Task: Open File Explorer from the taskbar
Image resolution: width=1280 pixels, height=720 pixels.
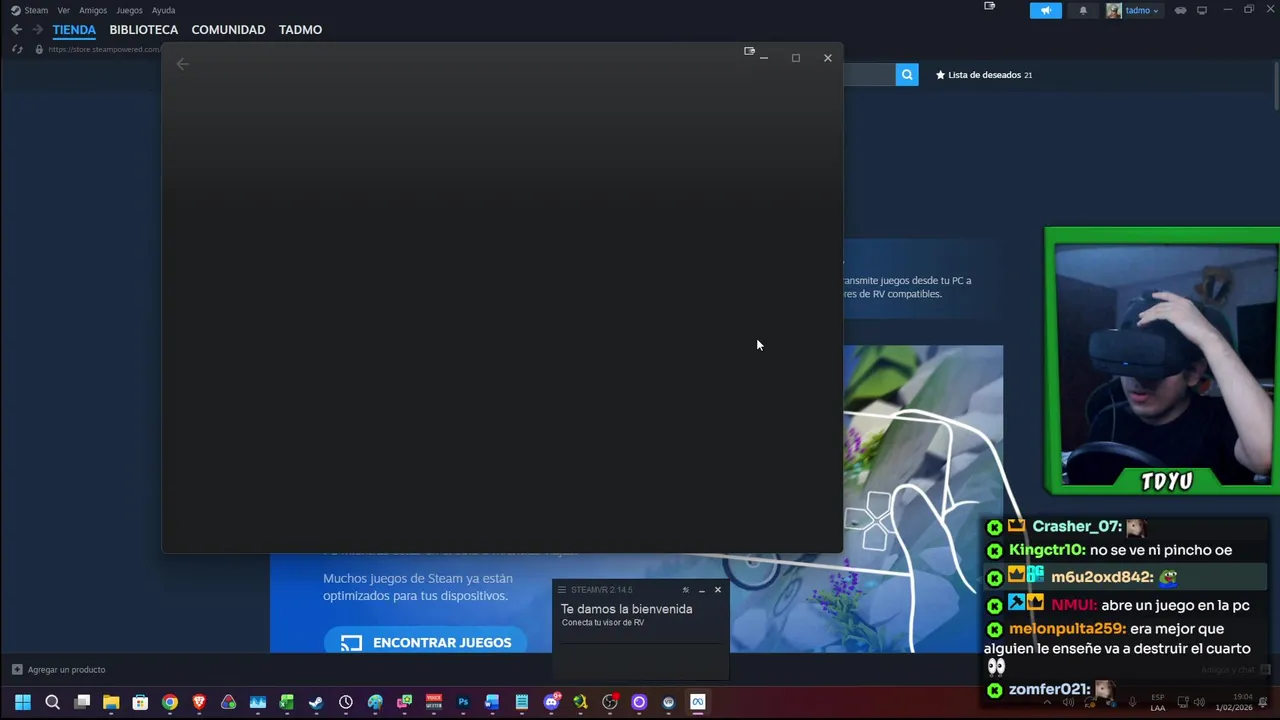Action: [111, 702]
